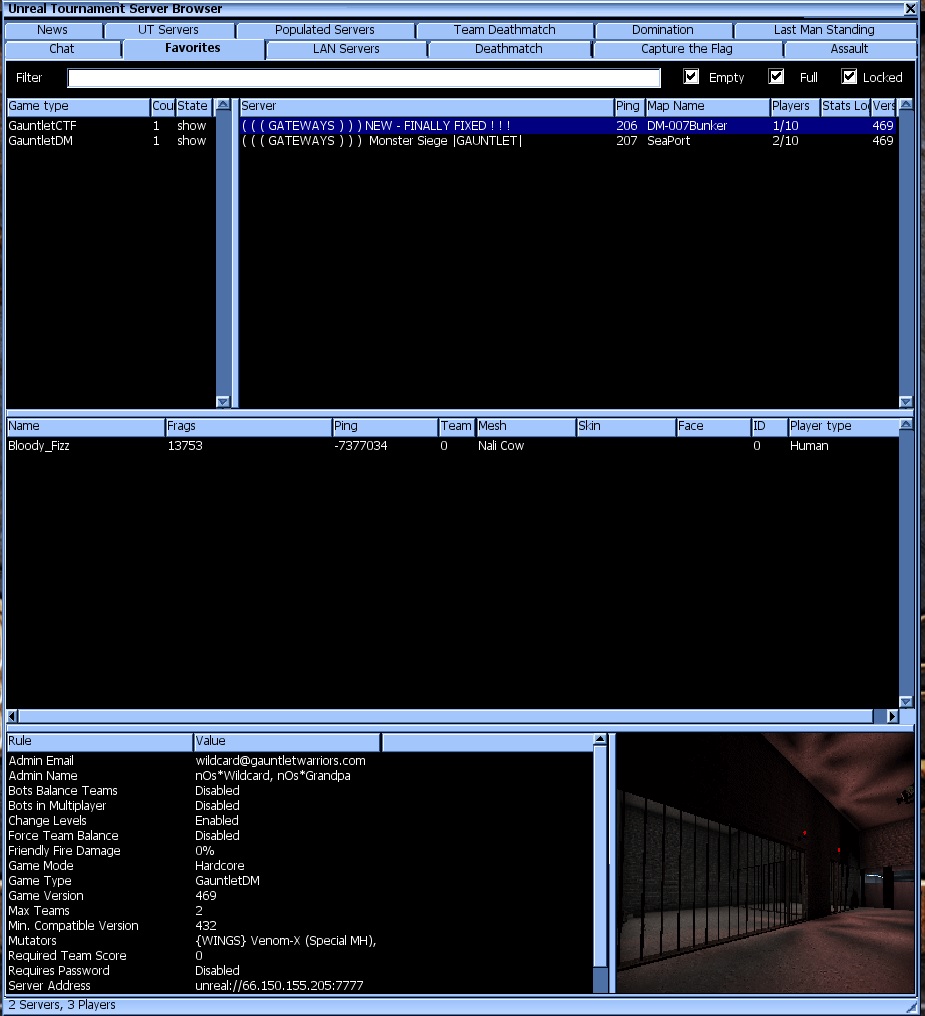Click the Team column header
925x1016 pixels.
tap(457, 426)
